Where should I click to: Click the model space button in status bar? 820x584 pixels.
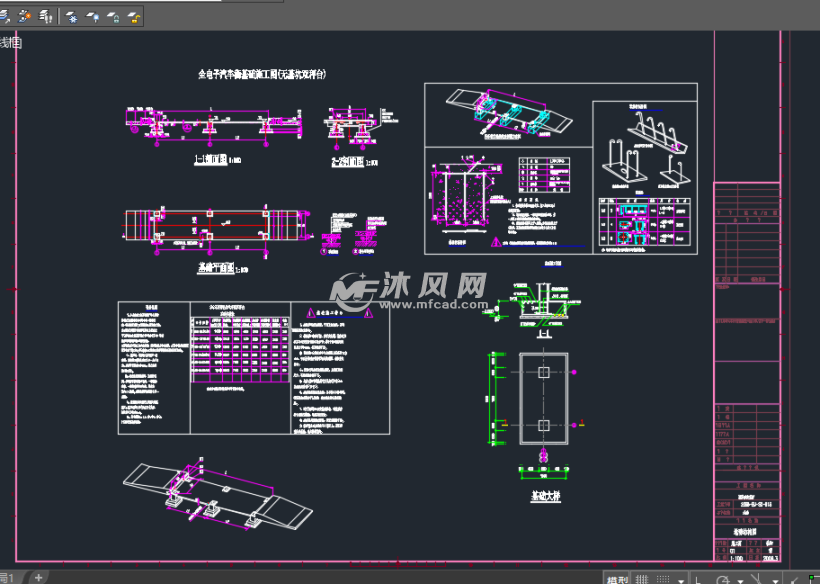pyautogui.click(x=616, y=578)
